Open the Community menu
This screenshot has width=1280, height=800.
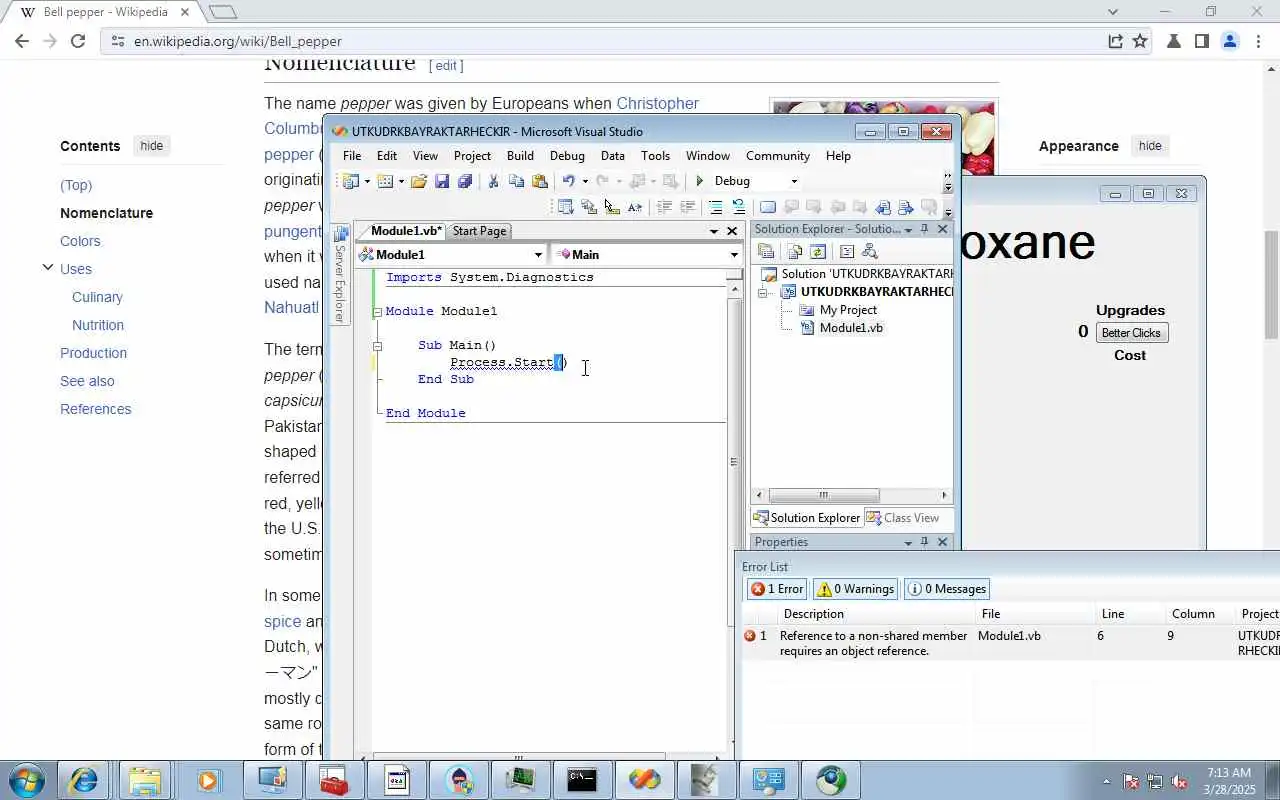[x=778, y=156]
